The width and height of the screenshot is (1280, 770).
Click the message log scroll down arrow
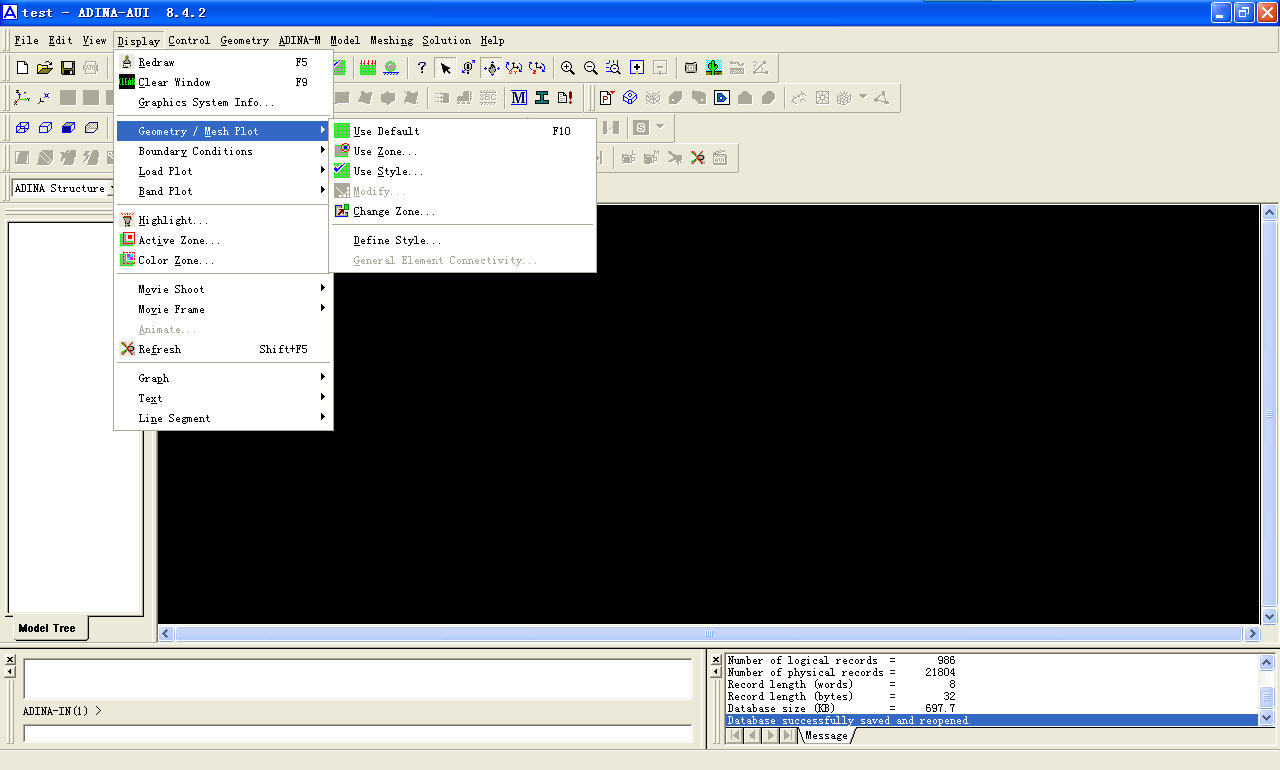(1267, 718)
